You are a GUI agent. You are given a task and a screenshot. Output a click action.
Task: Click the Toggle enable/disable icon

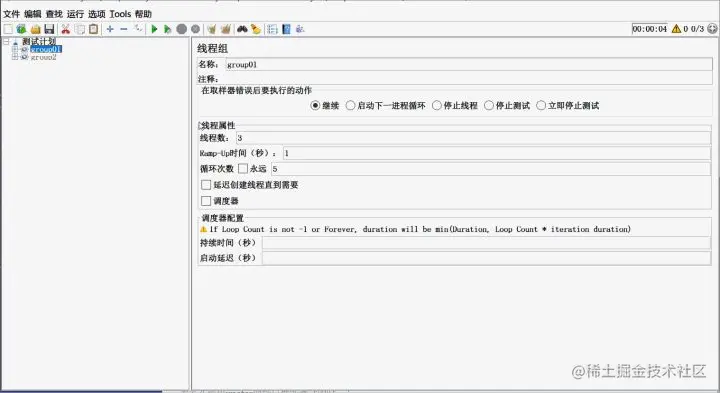tap(138, 29)
